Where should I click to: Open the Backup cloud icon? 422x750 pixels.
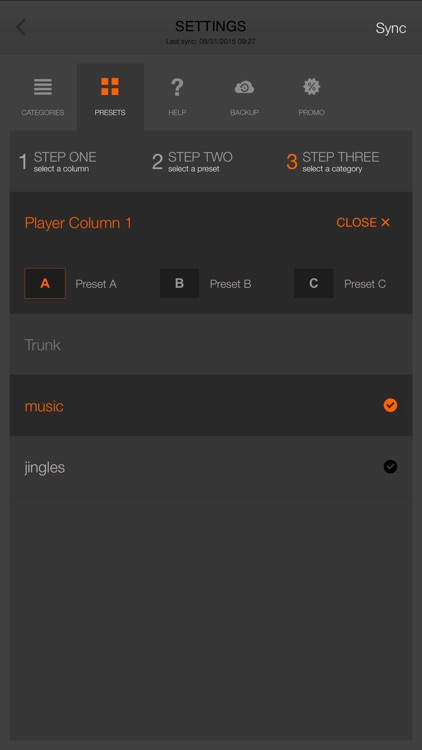(x=244, y=88)
